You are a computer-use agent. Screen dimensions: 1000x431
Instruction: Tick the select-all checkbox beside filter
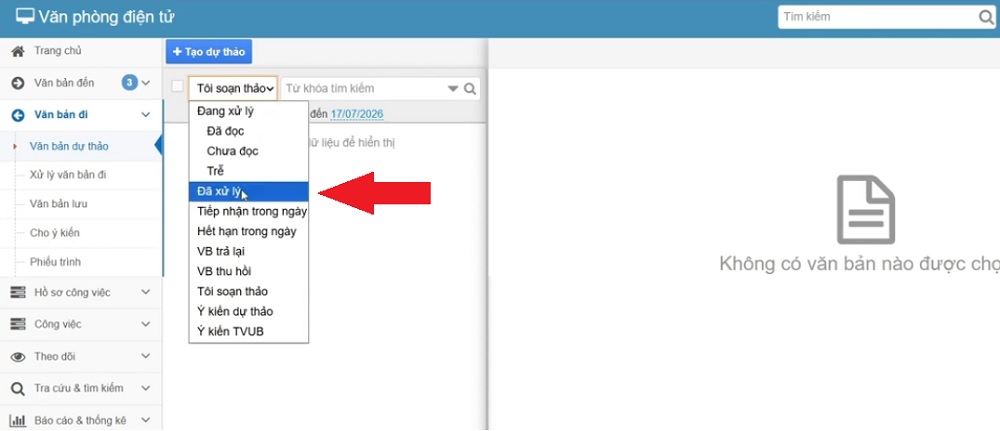[x=177, y=87]
